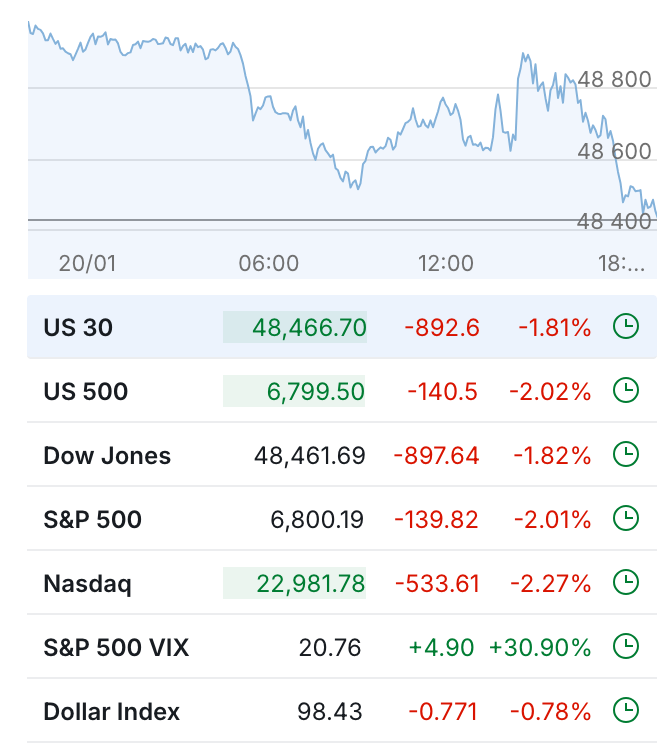668x748 pixels.
Task: Click the Nasdaq row clock icon
Action: [x=625, y=583]
